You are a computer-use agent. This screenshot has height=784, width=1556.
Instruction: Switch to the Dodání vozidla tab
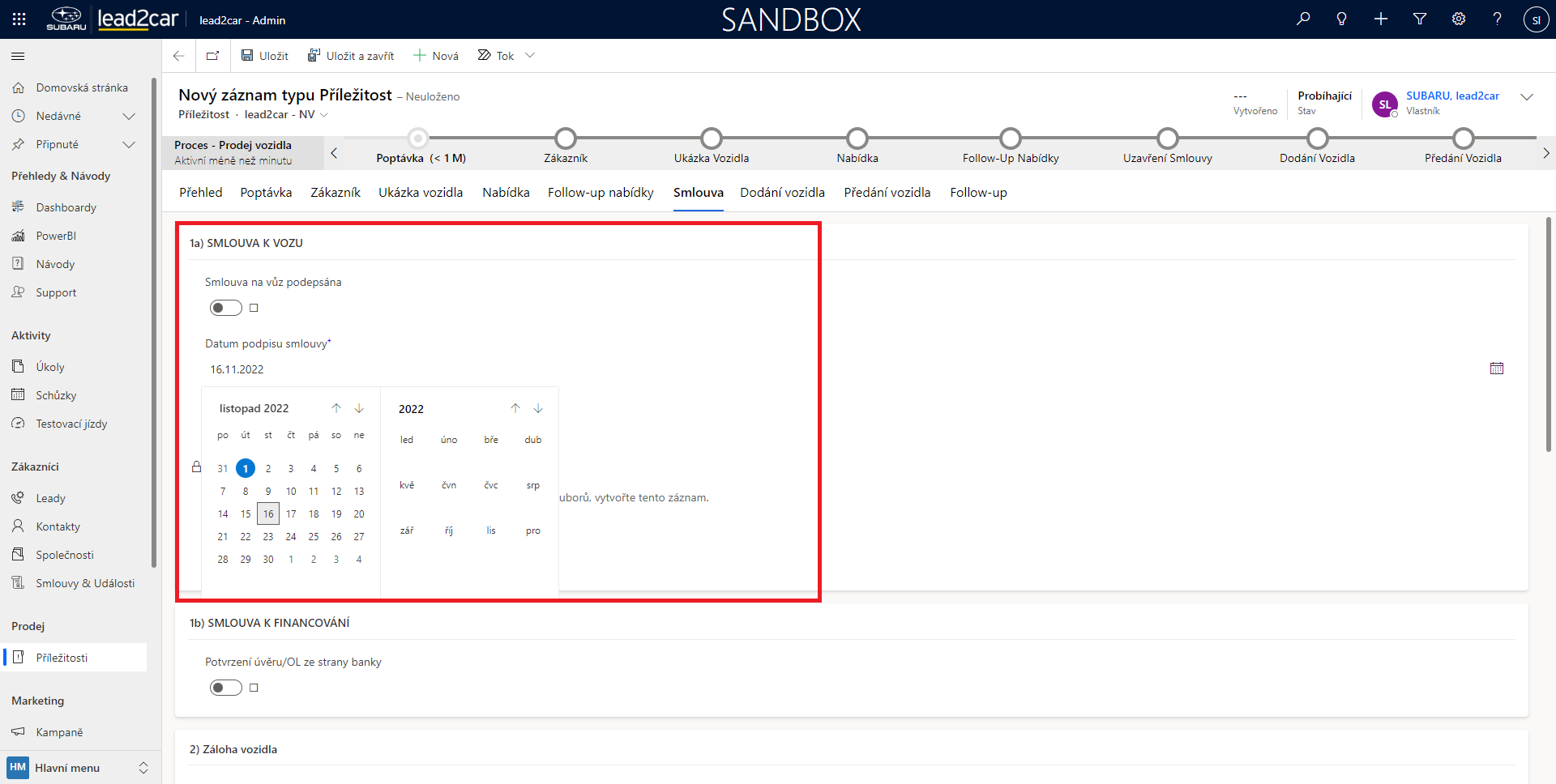coord(782,193)
